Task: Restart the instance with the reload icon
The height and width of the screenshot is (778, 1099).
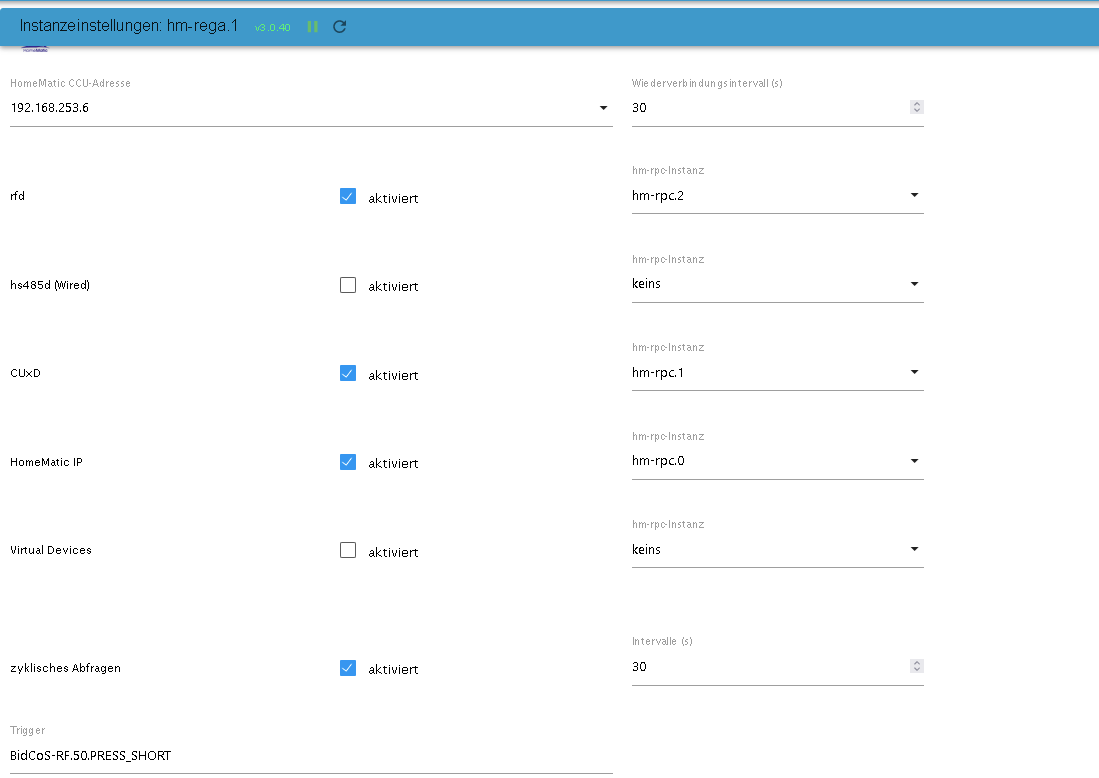Action: point(340,27)
